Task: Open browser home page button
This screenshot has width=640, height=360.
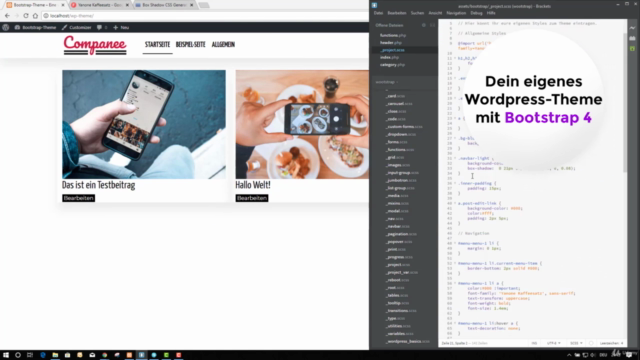Action: (36, 16)
